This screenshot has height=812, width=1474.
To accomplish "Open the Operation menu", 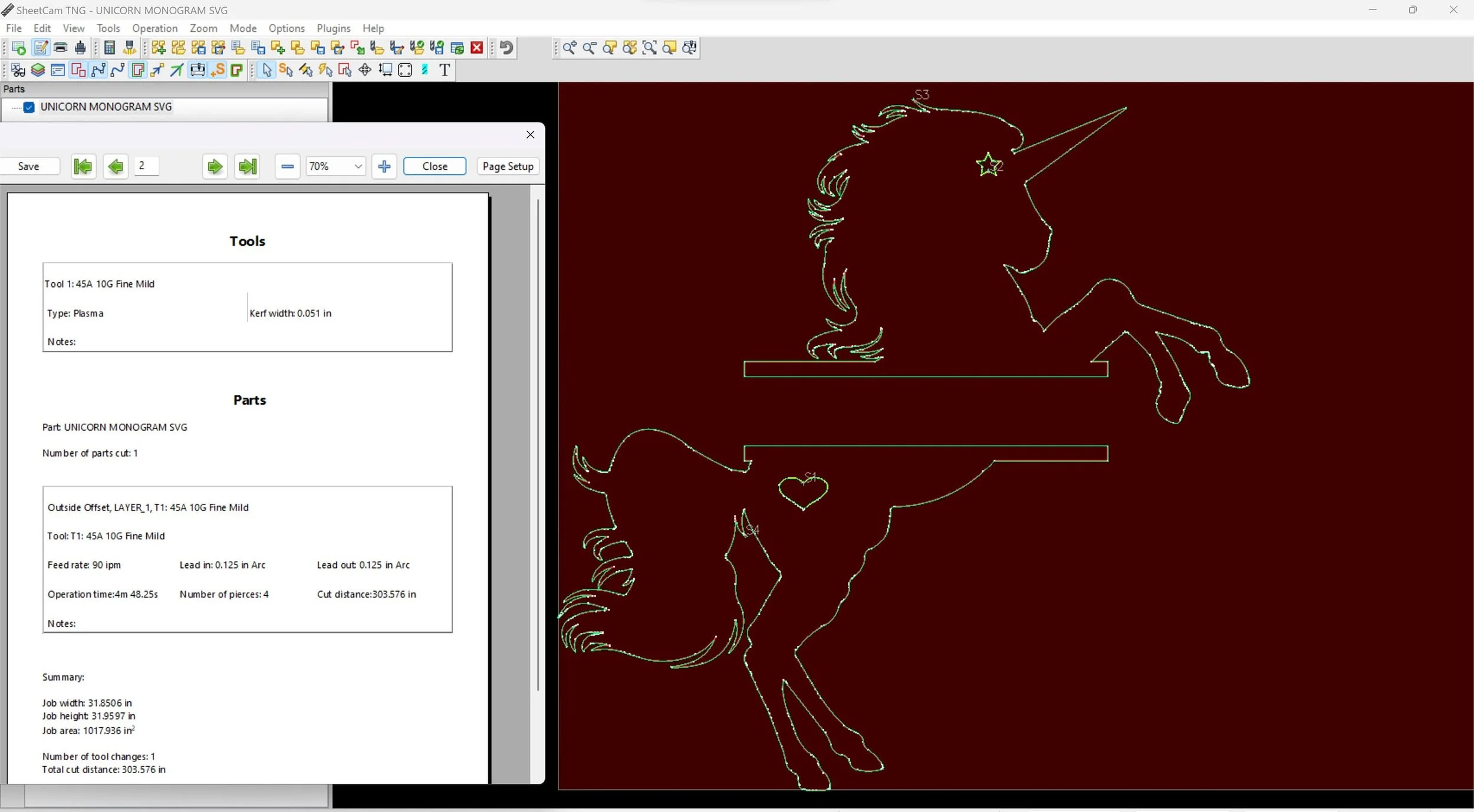I will (154, 28).
